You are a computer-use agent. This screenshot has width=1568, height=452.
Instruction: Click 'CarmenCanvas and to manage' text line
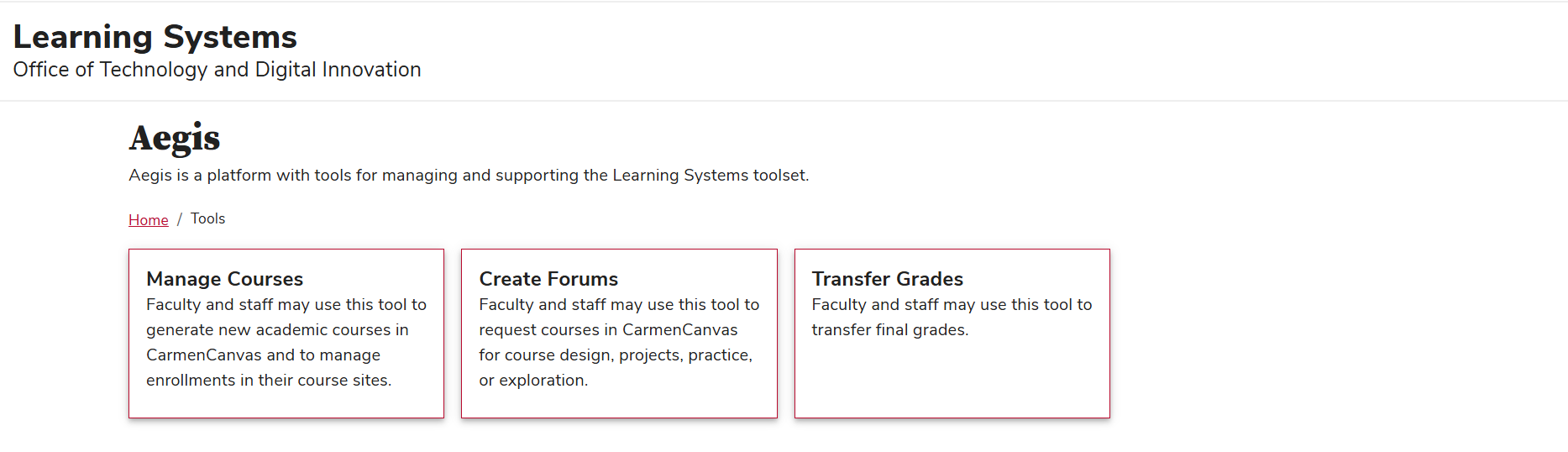(263, 355)
